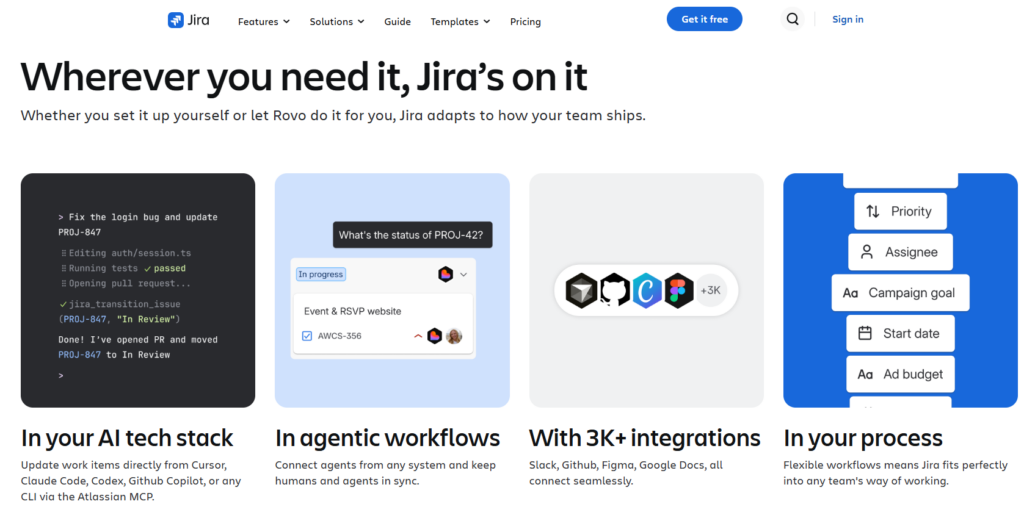Select the Campaign goal field chip
1024x515 pixels.
[901, 293]
